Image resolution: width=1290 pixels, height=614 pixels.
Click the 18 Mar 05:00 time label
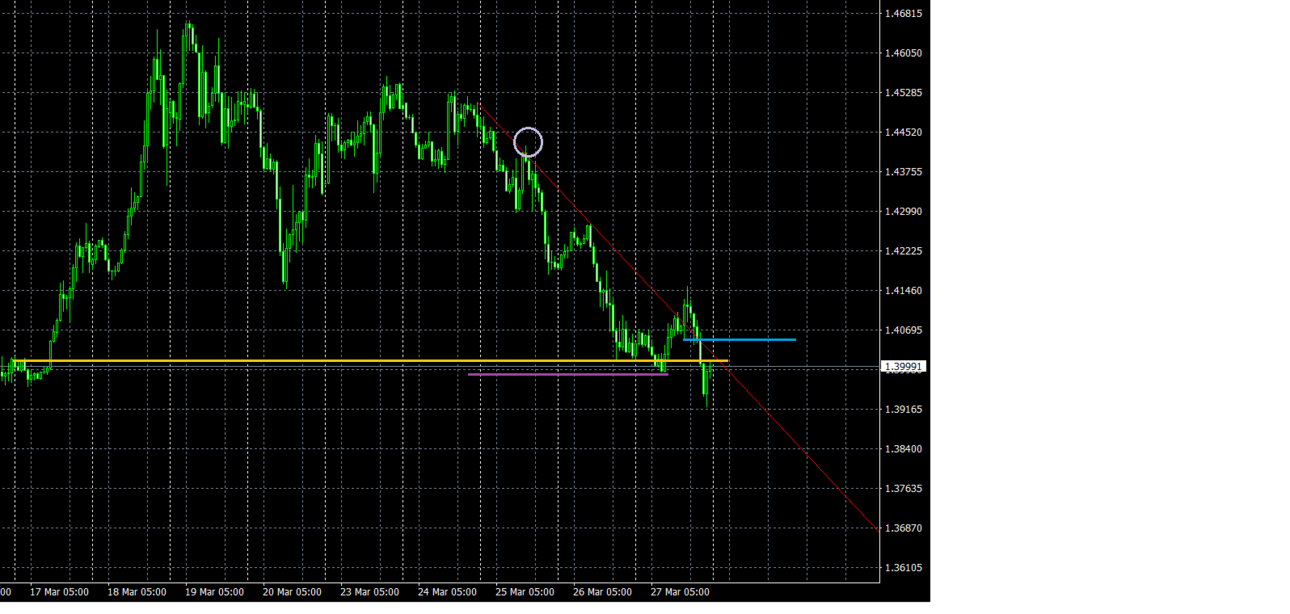(x=137, y=592)
